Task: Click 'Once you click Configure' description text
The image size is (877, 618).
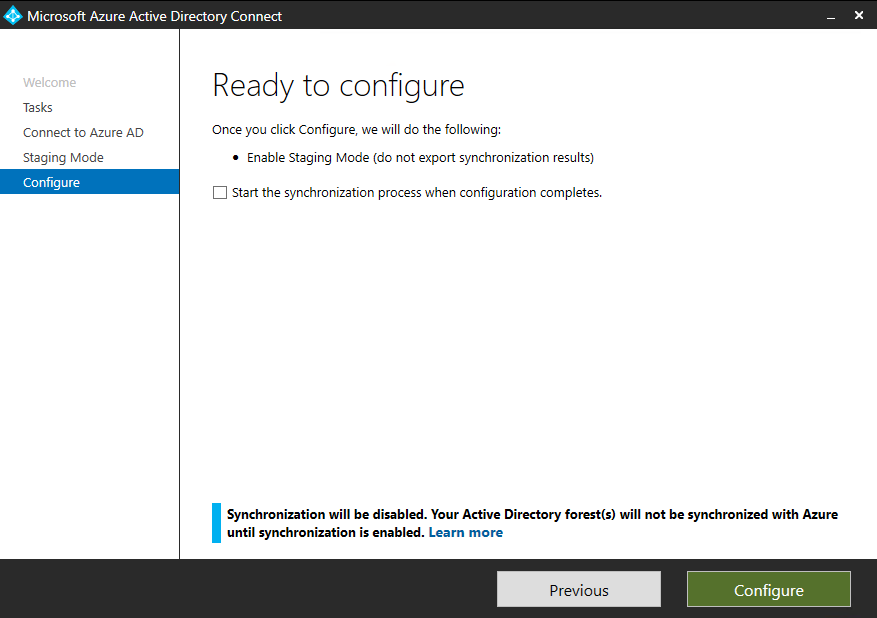Action: 356,130
